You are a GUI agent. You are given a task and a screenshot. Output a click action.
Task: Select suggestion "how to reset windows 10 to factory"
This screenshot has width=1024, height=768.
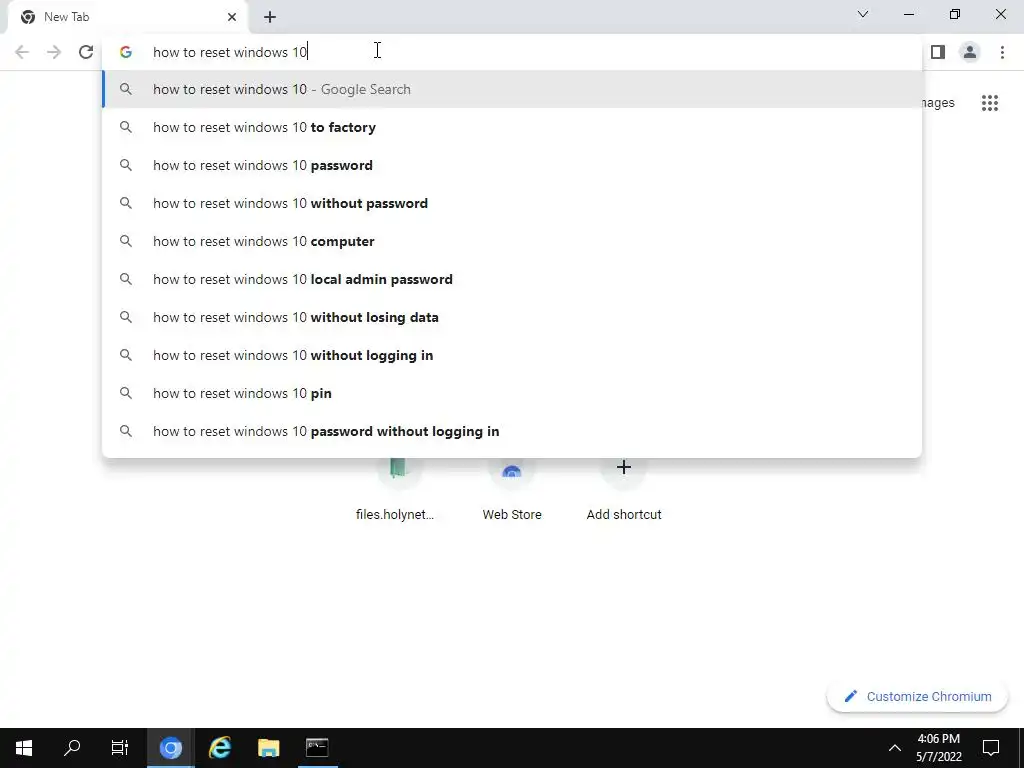click(x=513, y=127)
